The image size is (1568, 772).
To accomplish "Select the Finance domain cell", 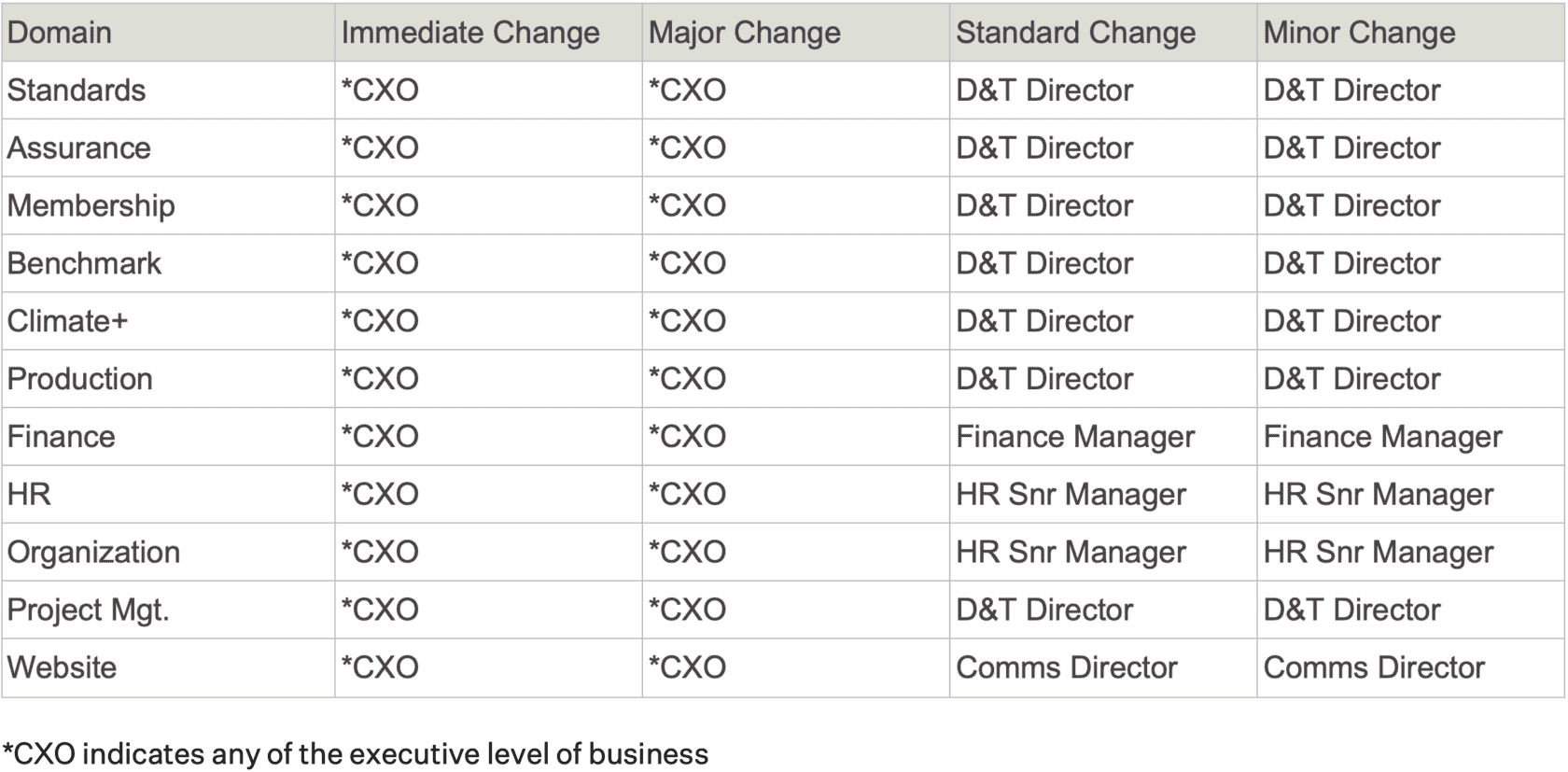I will pyautogui.click(x=62, y=437).
